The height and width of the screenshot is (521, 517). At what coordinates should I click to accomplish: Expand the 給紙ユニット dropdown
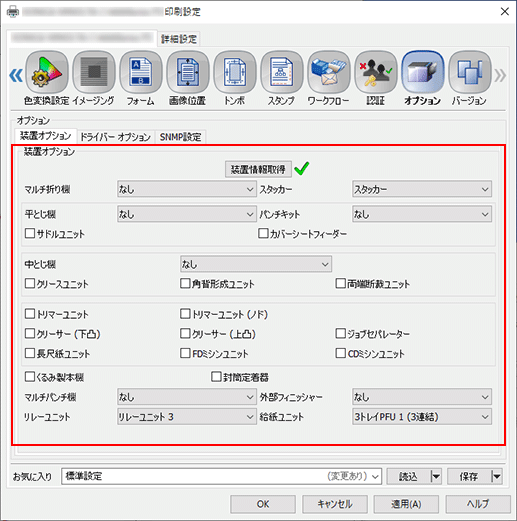[422, 416]
